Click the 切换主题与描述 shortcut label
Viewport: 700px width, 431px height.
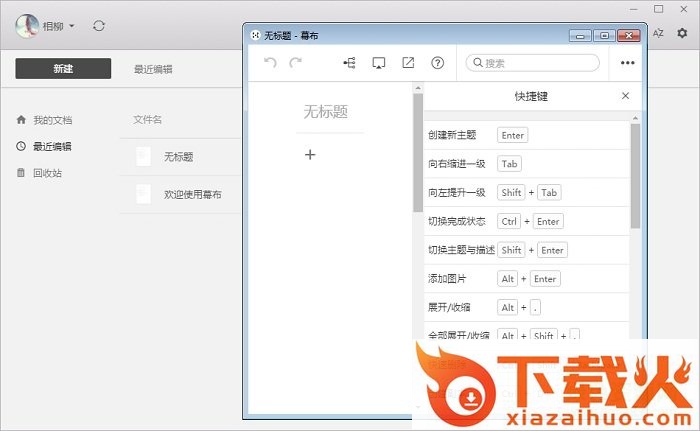(x=461, y=250)
